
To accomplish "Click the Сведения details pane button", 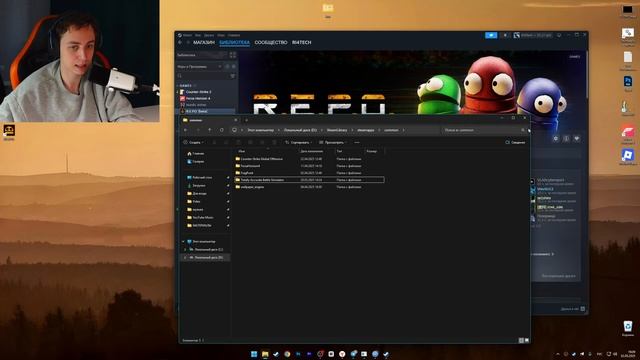I will tap(515, 142).
